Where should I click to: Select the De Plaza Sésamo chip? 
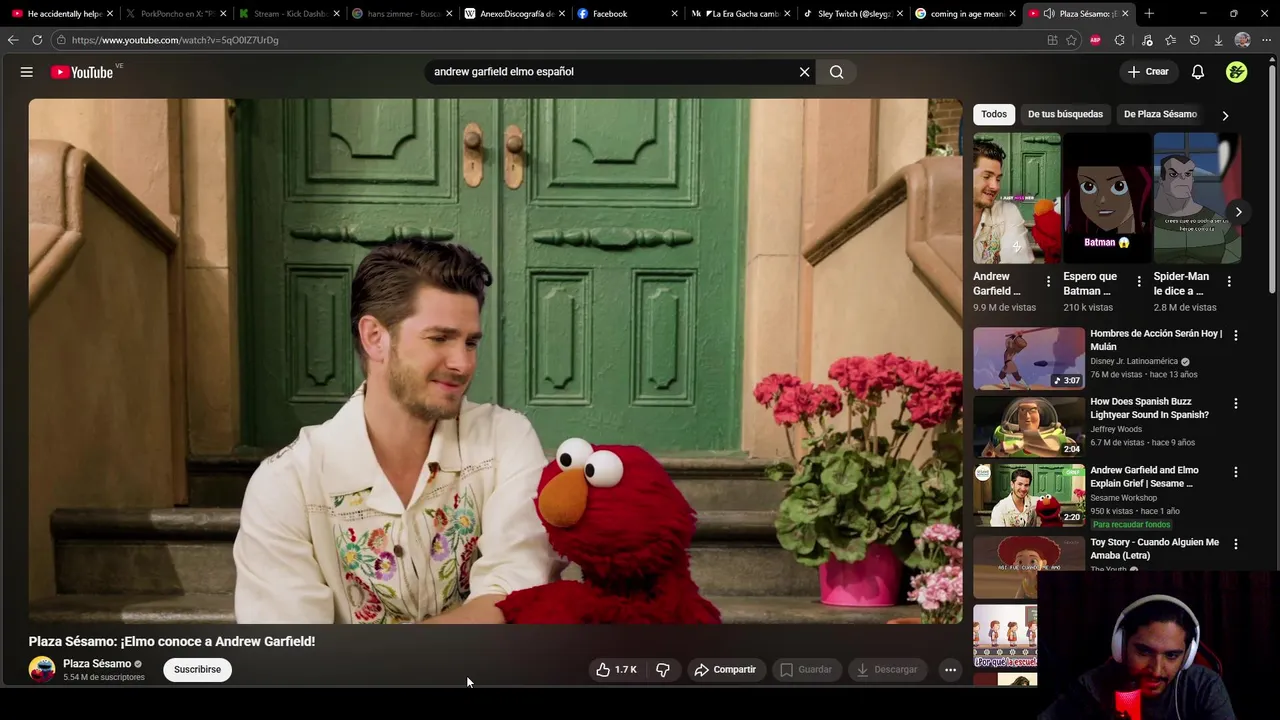point(1160,114)
